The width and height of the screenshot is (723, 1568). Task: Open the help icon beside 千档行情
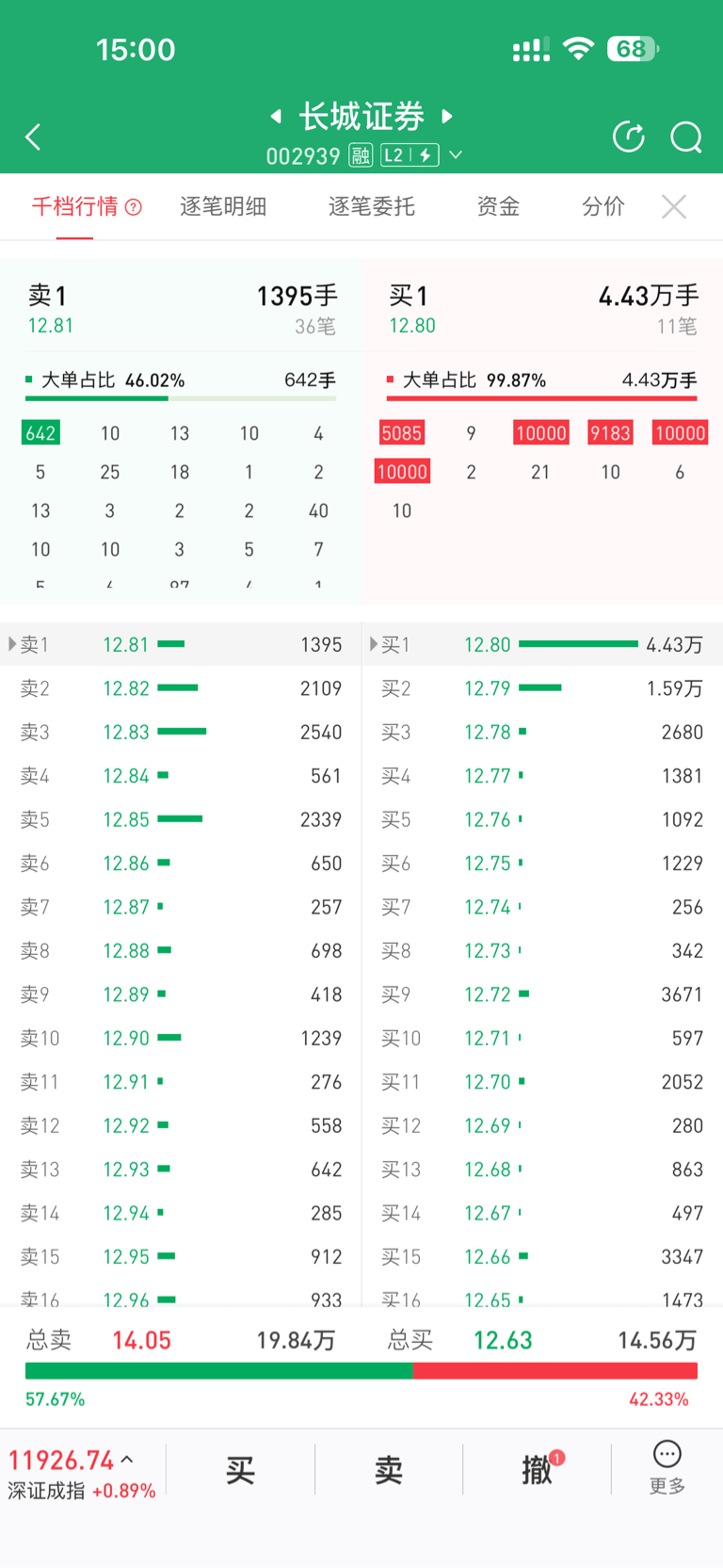point(134,207)
